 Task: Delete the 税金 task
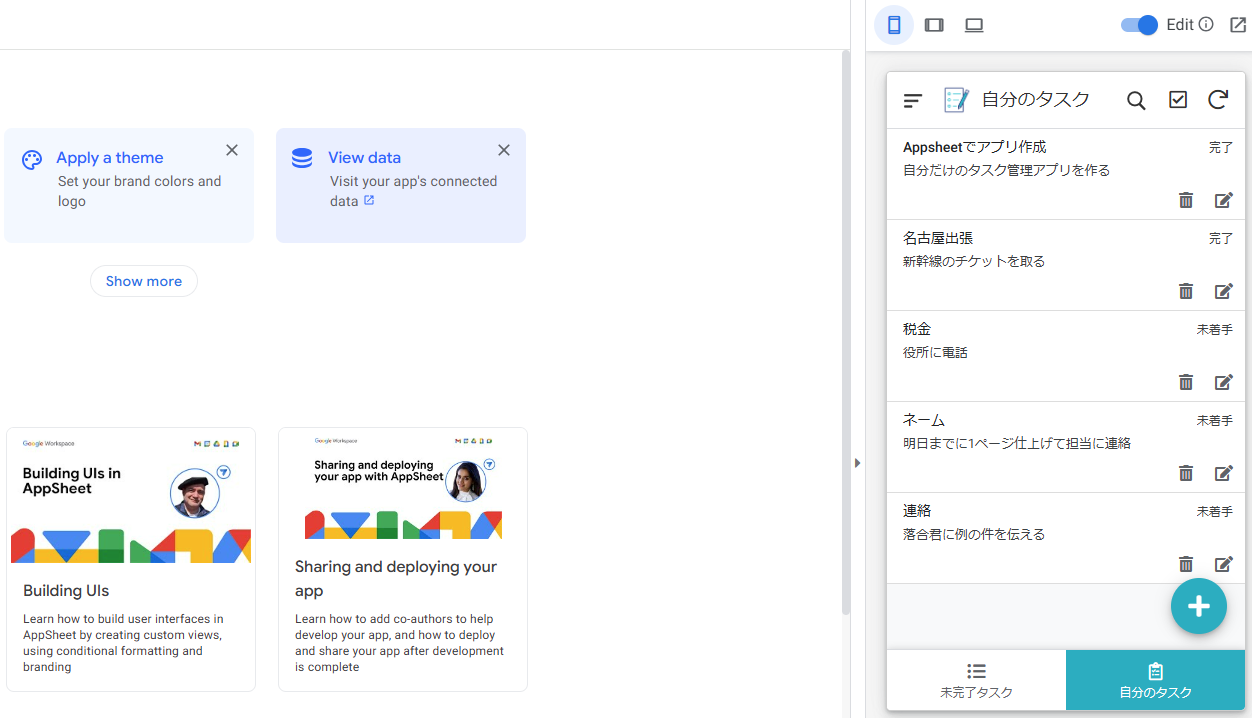1186,382
